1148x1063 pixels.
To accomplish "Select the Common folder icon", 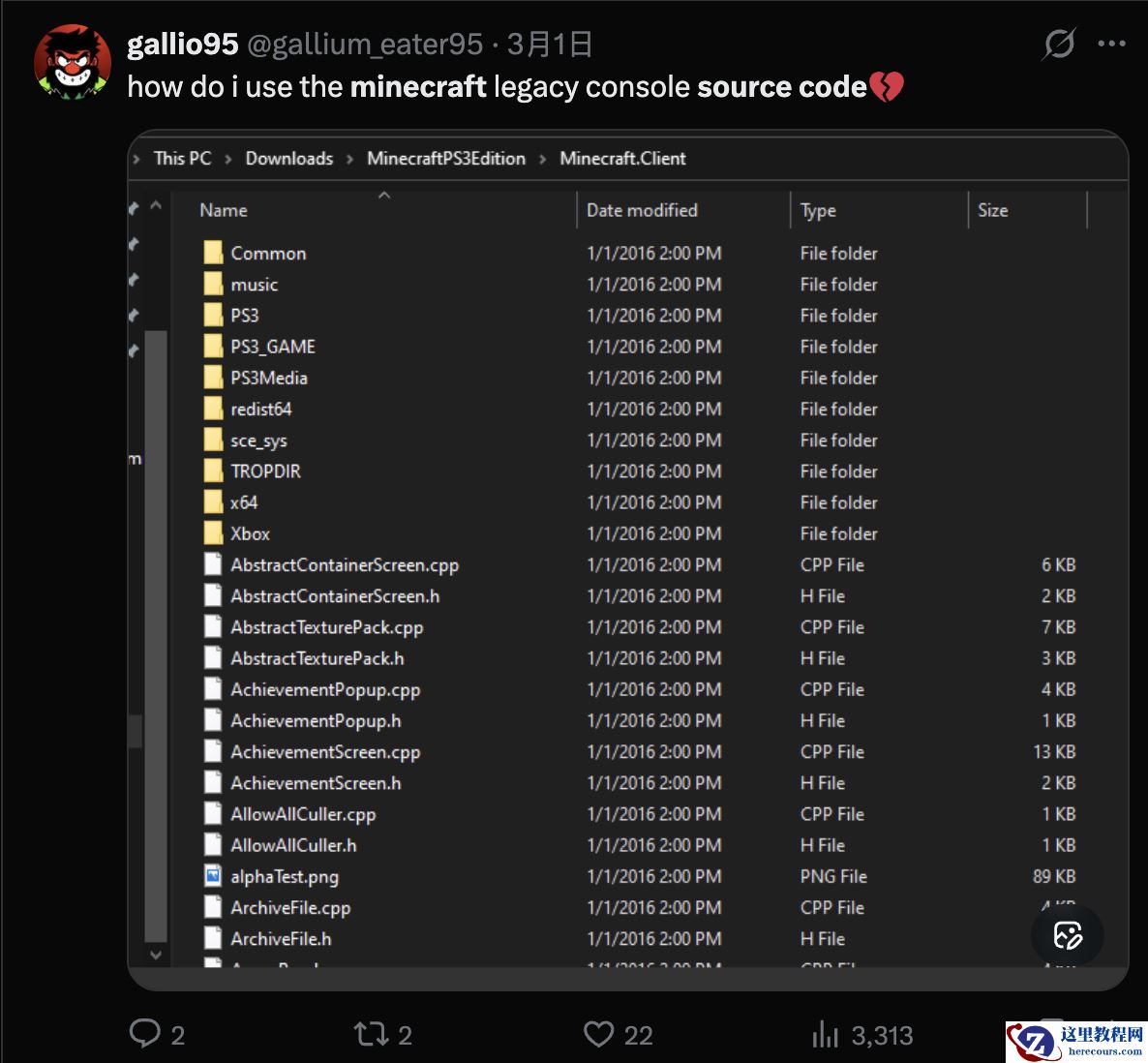I will pyautogui.click(x=213, y=253).
